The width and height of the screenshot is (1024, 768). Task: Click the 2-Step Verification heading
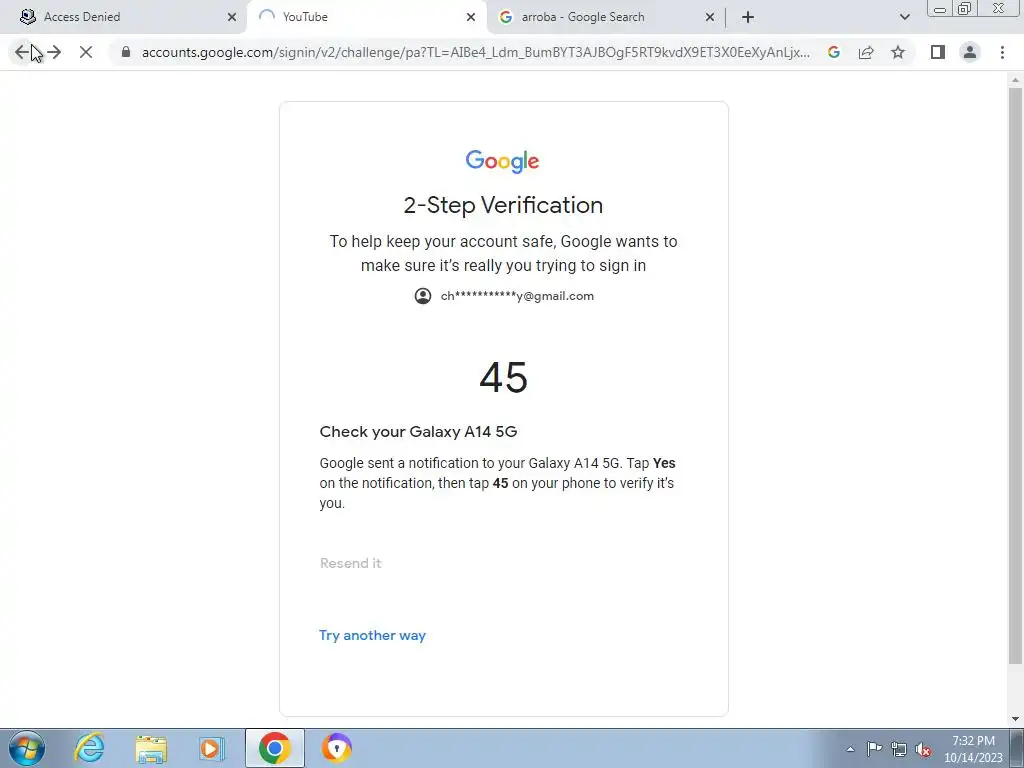[503, 205]
